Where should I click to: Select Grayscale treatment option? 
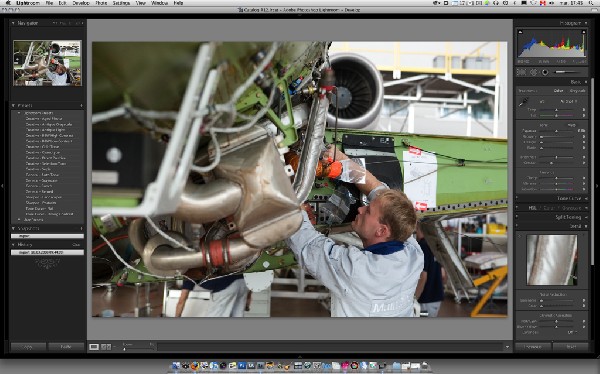tap(577, 91)
